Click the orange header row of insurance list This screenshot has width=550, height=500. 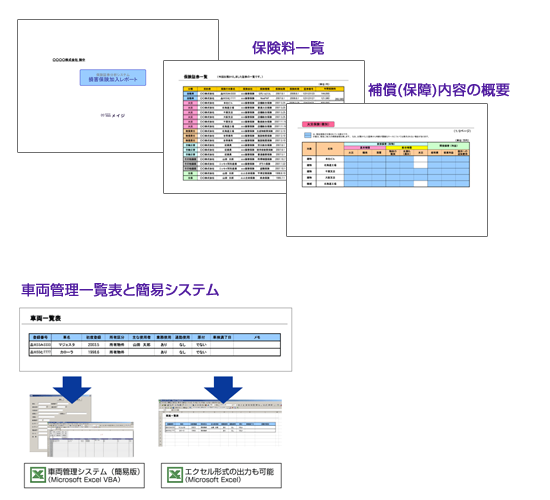pos(263,89)
